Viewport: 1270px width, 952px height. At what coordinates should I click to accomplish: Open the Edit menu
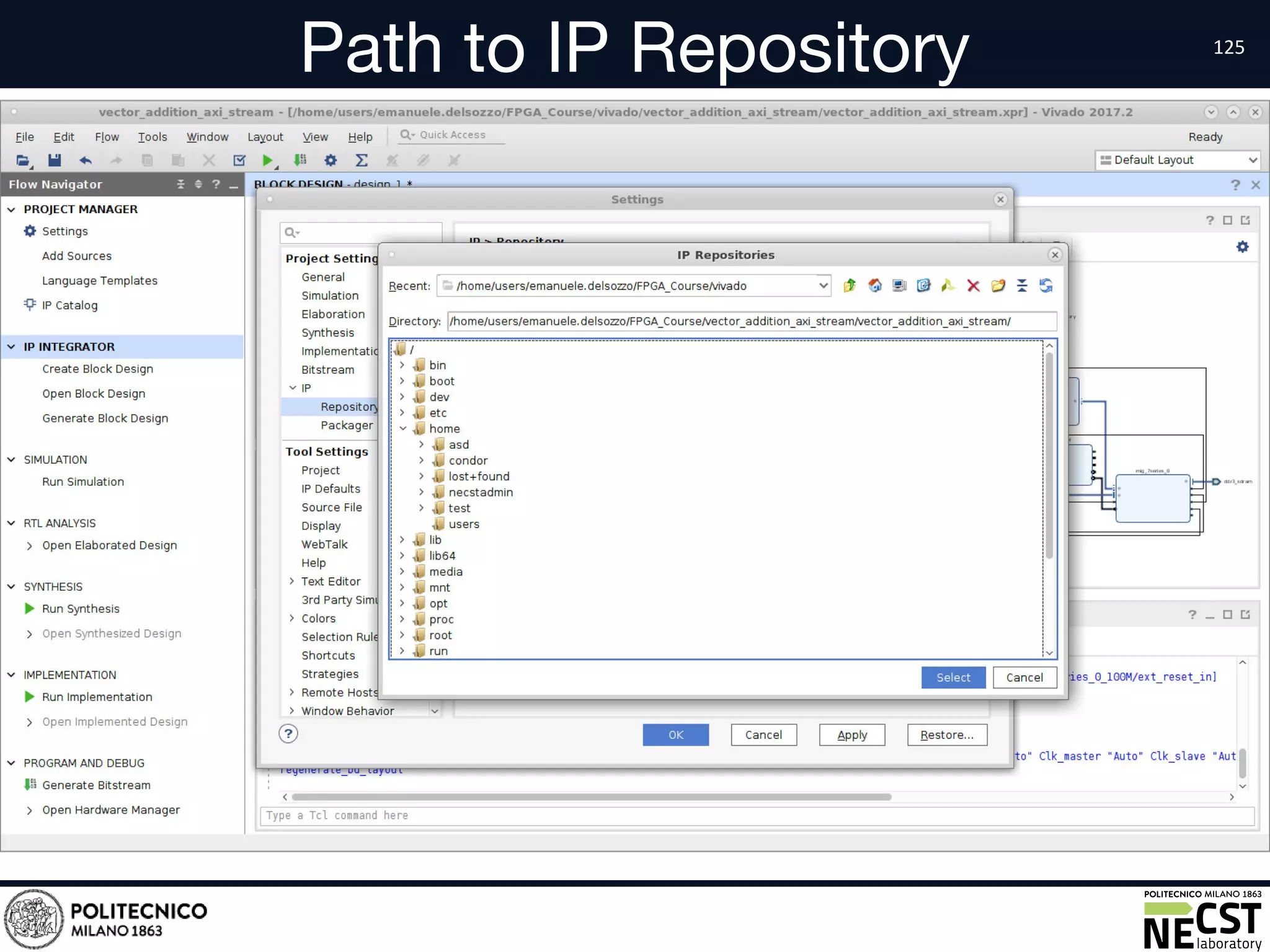coord(63,137)
